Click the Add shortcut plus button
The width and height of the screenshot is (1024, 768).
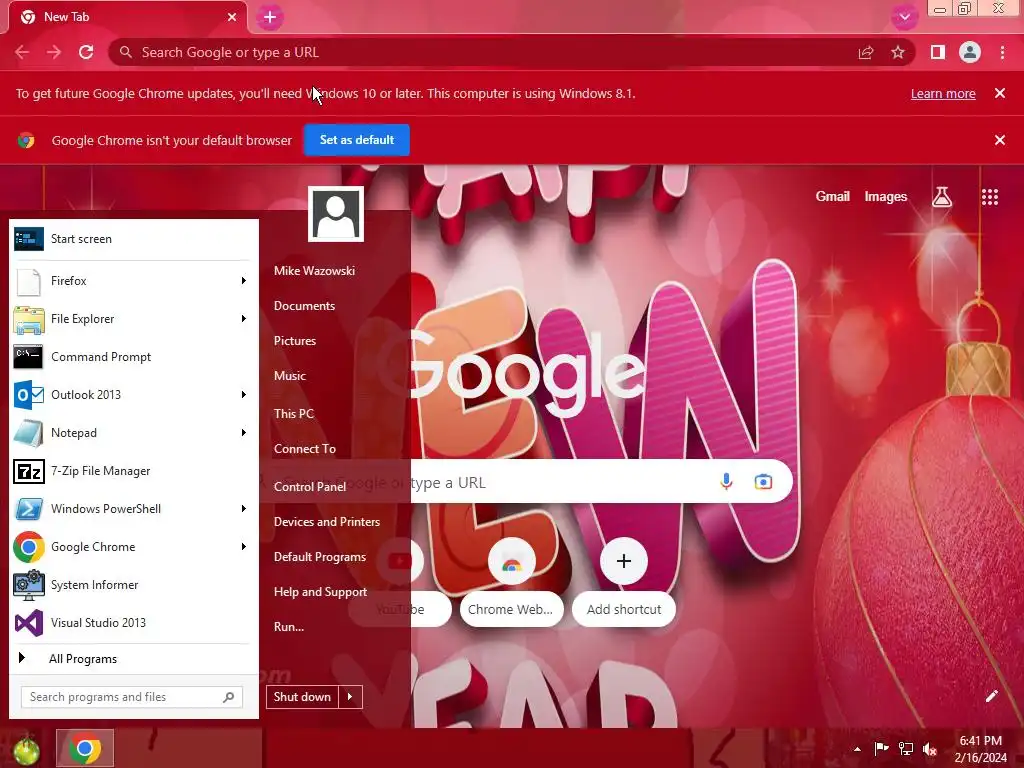pyautogui.click(x=624, y=561)
